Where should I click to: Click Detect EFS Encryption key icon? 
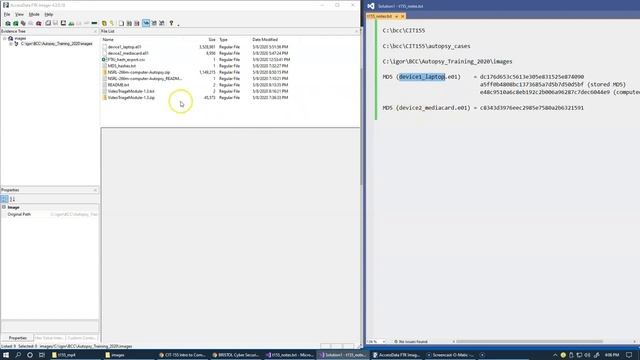(112, 23)
